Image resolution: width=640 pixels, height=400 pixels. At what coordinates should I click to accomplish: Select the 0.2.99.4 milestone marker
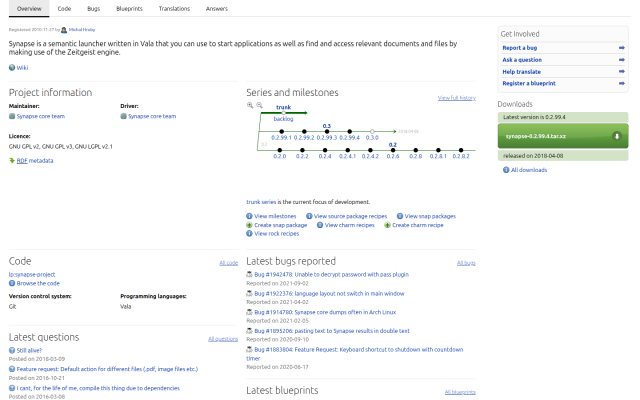(349, 131)
